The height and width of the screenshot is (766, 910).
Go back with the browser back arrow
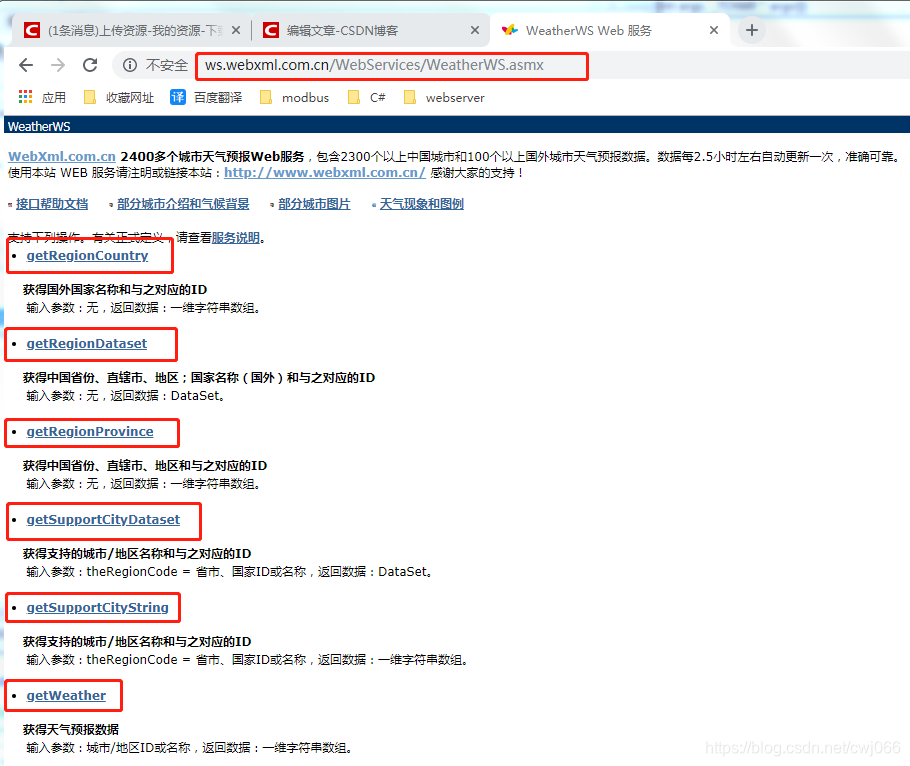pos(26,65)
